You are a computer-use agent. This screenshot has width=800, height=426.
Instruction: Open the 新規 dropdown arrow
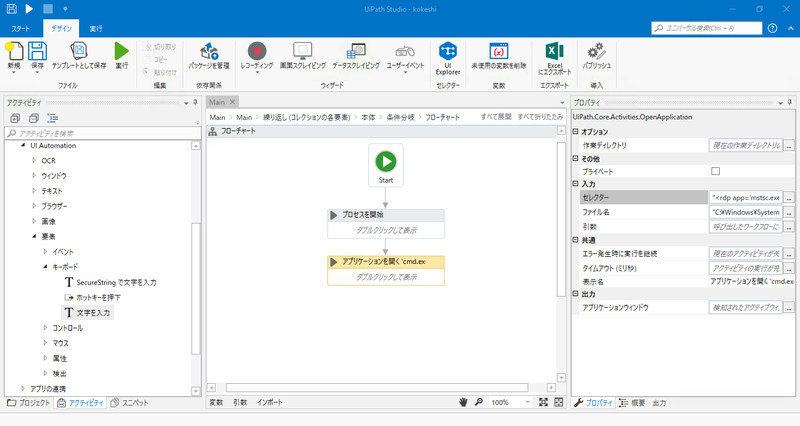tap(14, 72)
